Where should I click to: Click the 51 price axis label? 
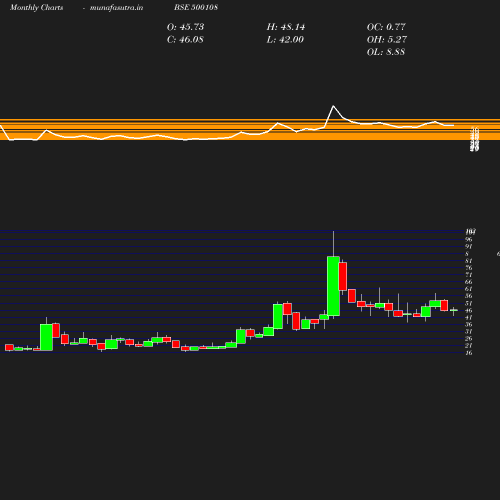[x=469, y=303]
